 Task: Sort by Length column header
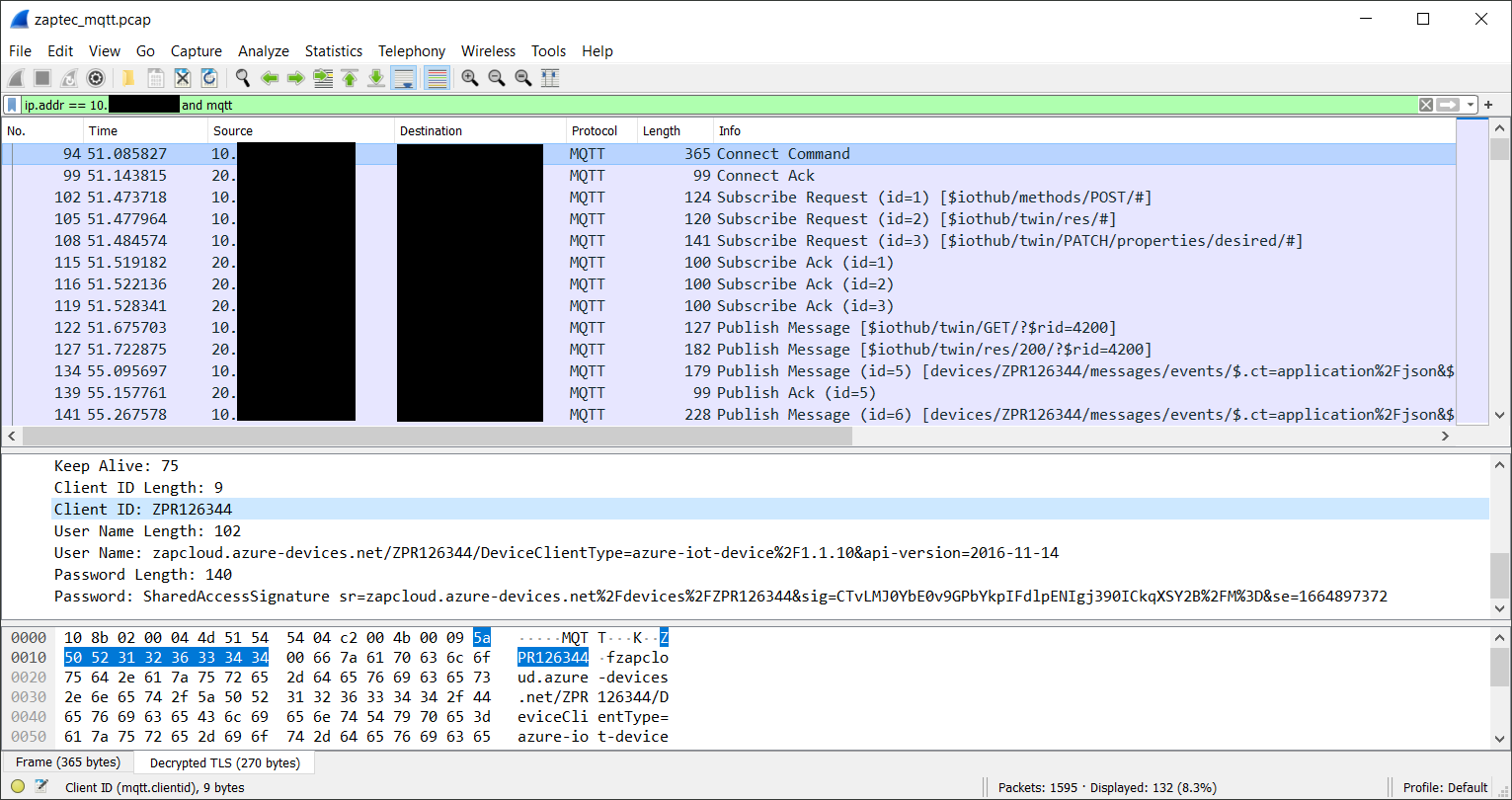point(676,130)
